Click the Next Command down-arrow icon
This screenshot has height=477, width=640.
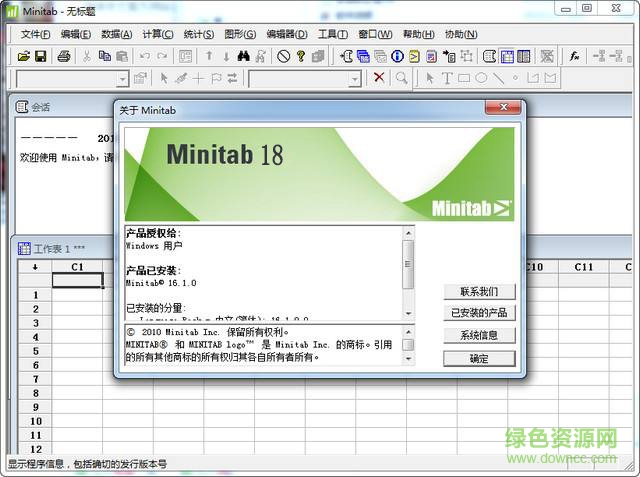click(x=226, y=56)
